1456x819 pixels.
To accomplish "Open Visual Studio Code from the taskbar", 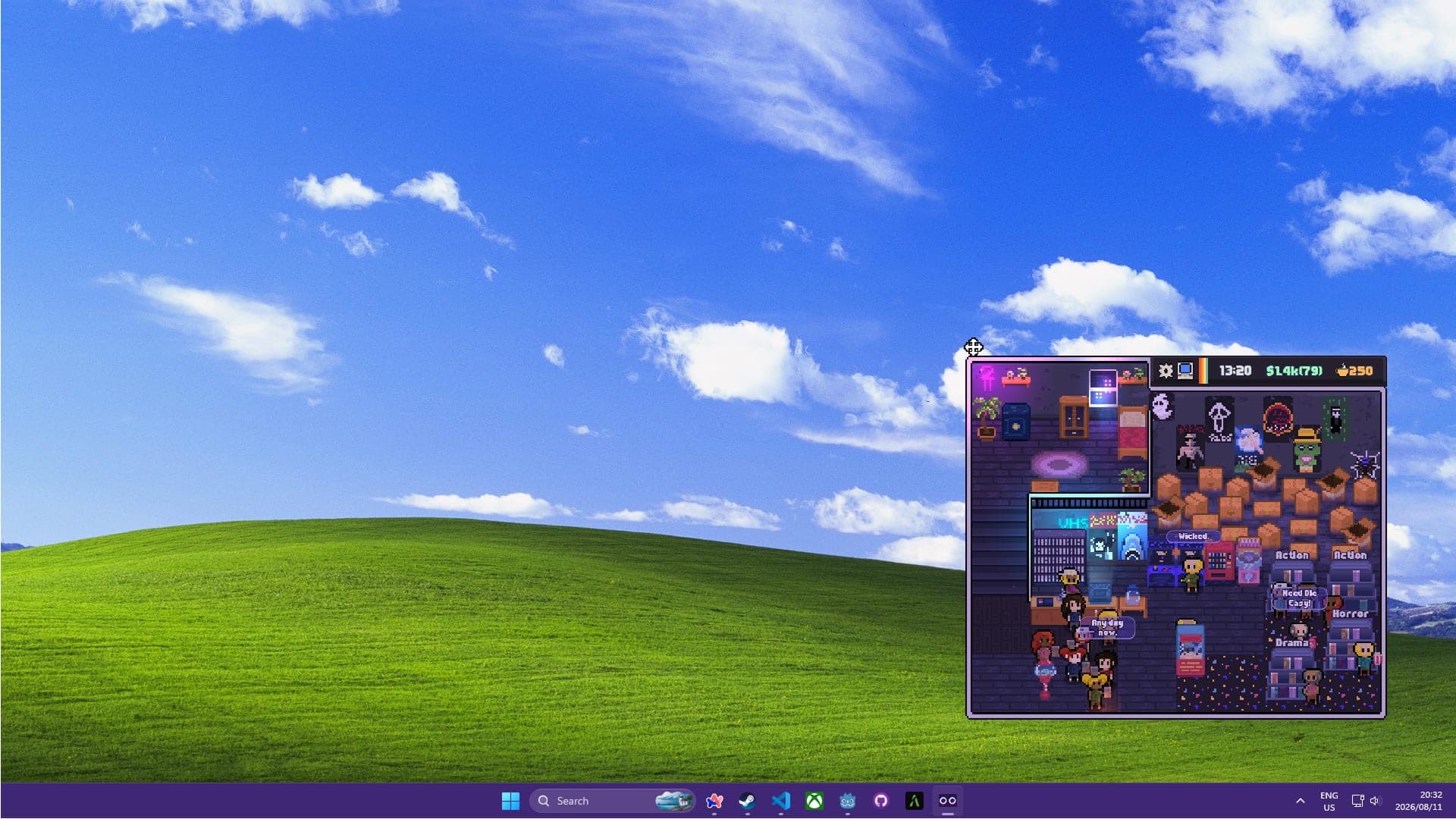I will [x=781, y=801].
